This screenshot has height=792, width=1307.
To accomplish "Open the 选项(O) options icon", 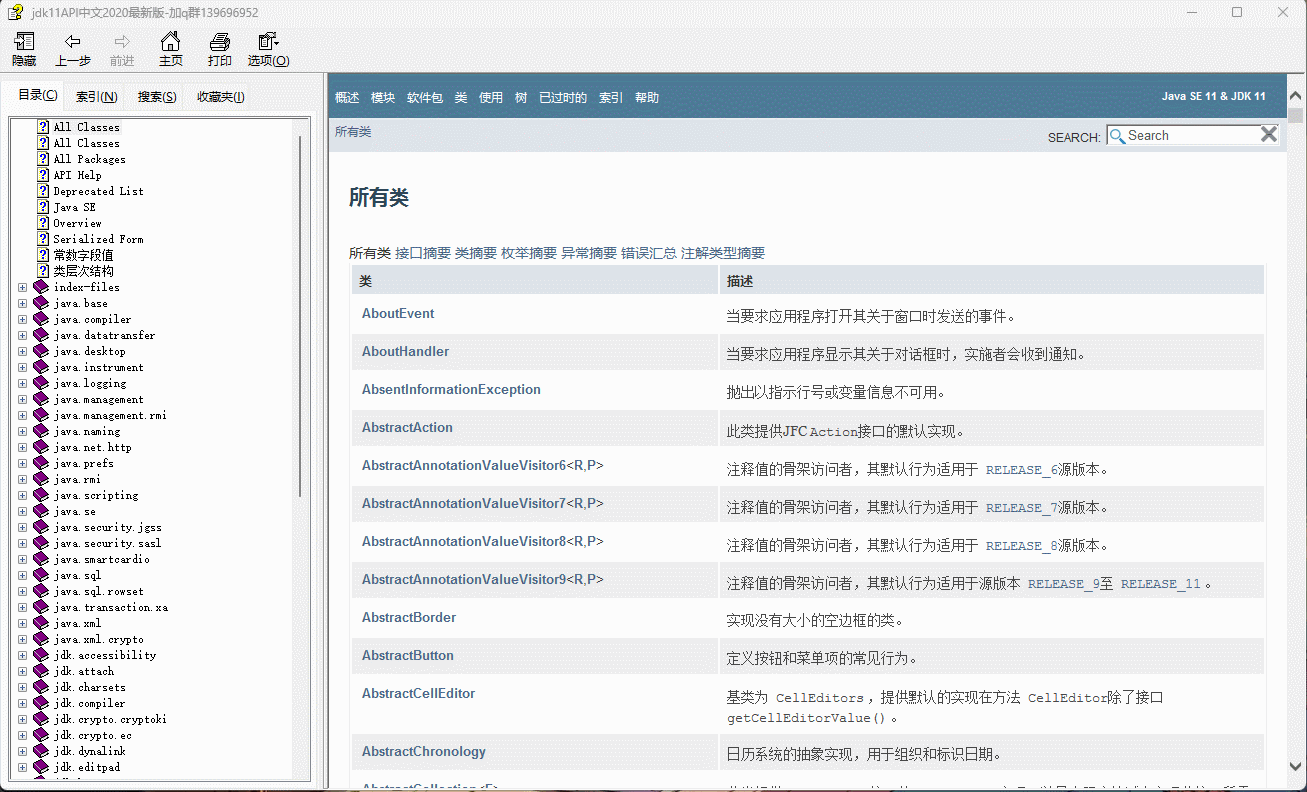I will (x=267, y=48).
